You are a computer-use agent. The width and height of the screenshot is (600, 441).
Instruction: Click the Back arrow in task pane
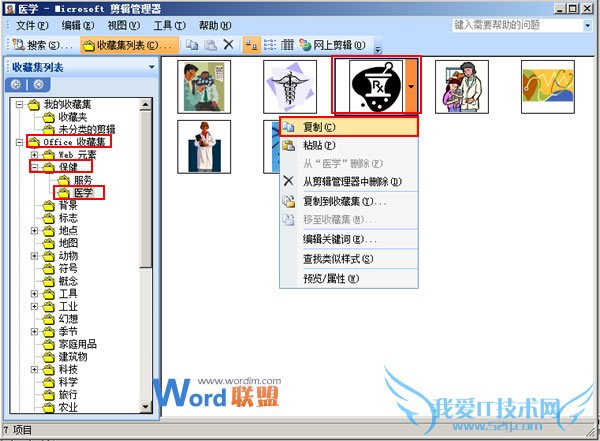point(16,84)
